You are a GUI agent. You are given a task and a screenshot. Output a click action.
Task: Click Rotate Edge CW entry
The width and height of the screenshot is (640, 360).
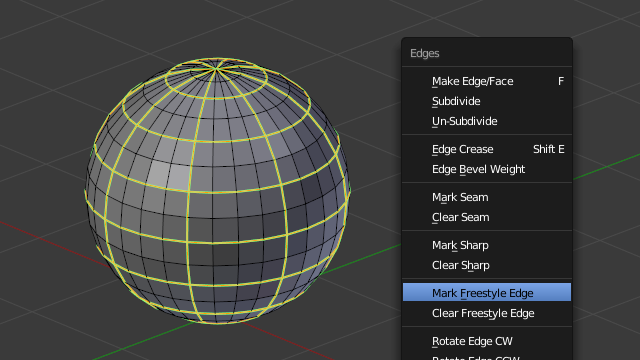pyautogui.click(x=487, y=341)
